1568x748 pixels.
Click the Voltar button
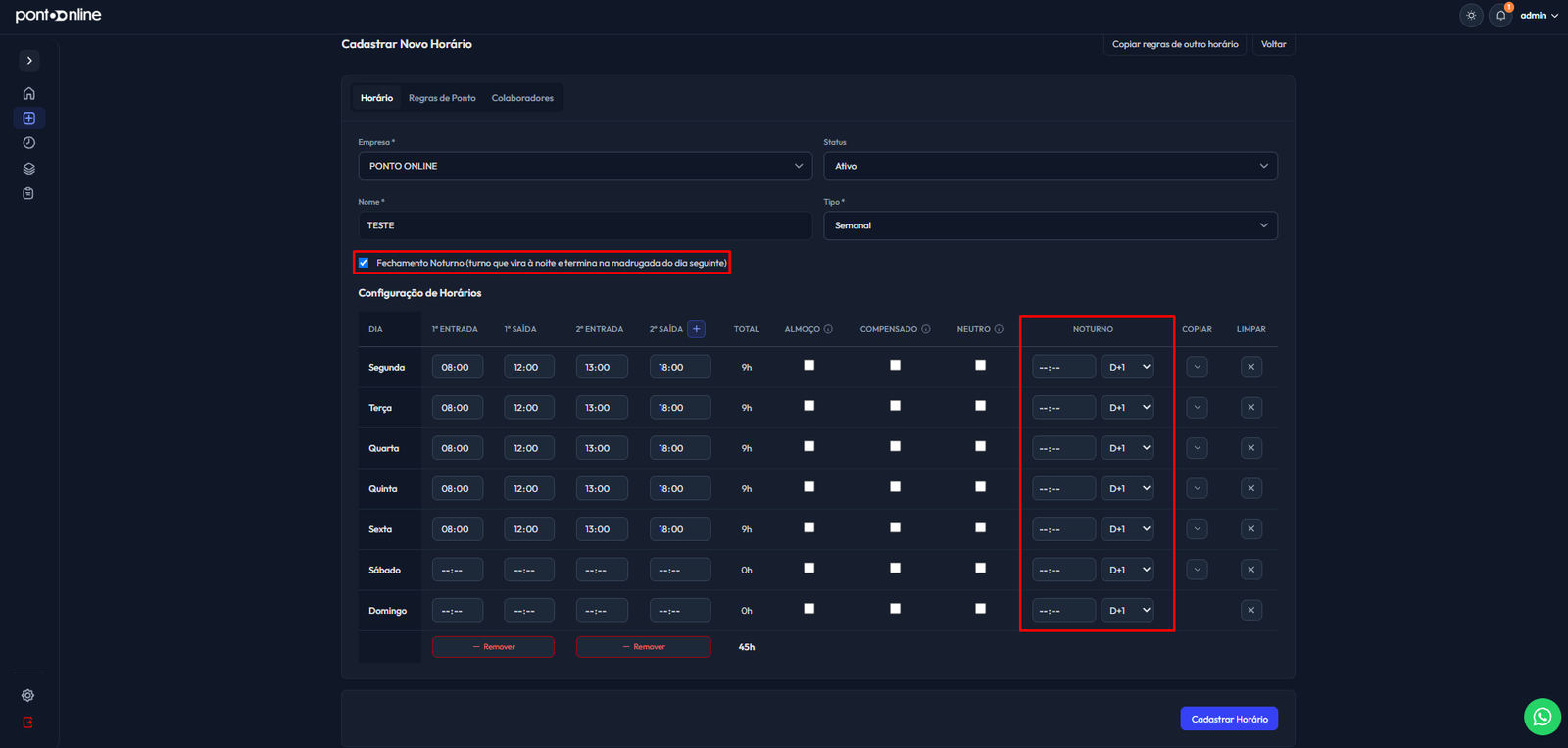(x=1274, y=44)
